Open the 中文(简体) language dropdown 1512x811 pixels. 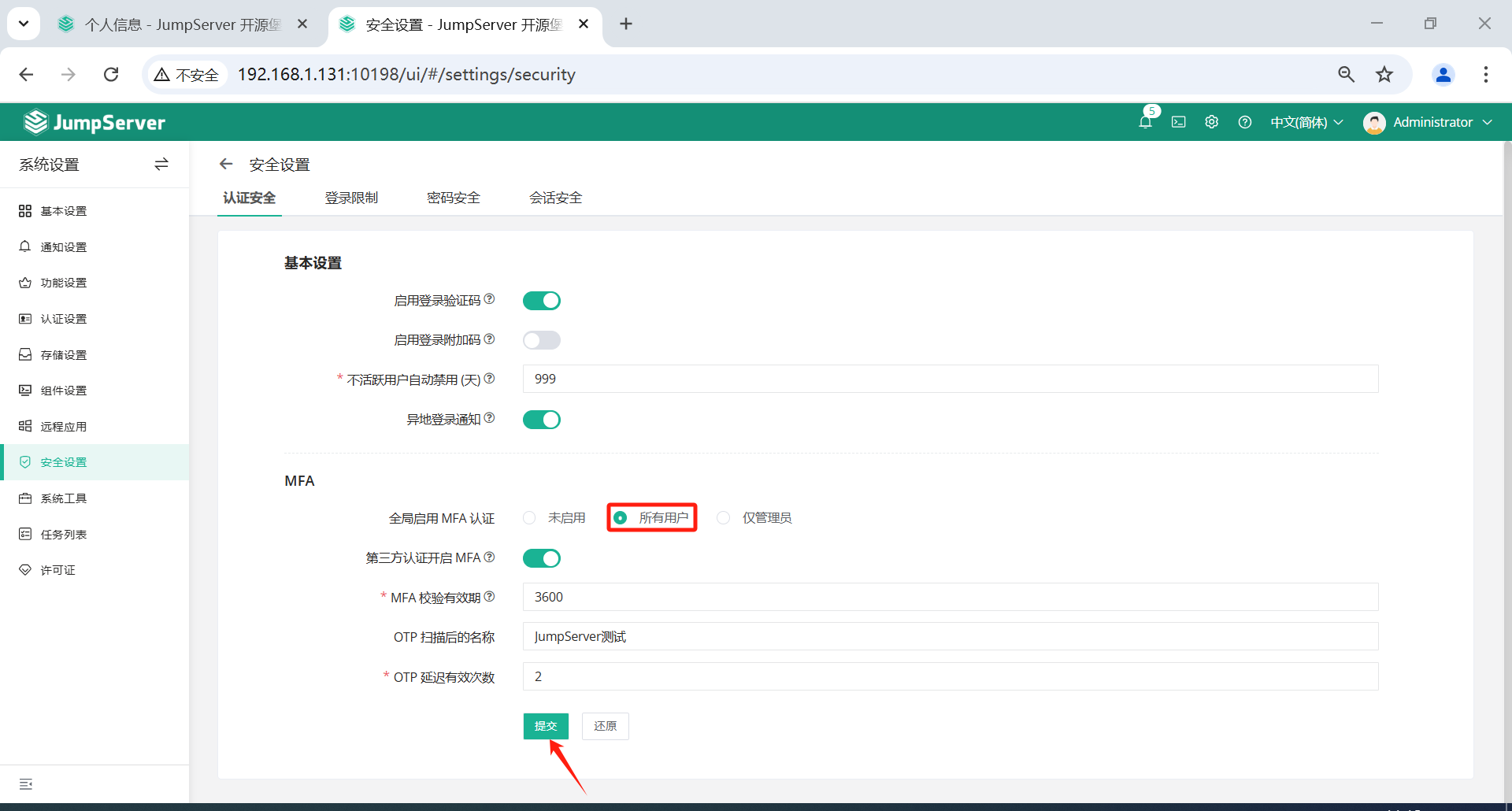click(1306, 122)
